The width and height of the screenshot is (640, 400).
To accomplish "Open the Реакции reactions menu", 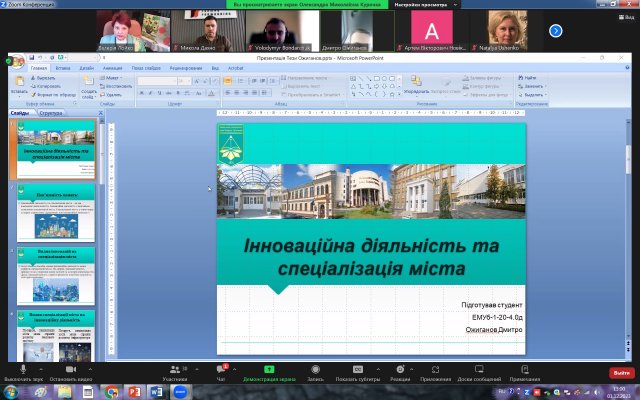I will (x=400, y=370).
